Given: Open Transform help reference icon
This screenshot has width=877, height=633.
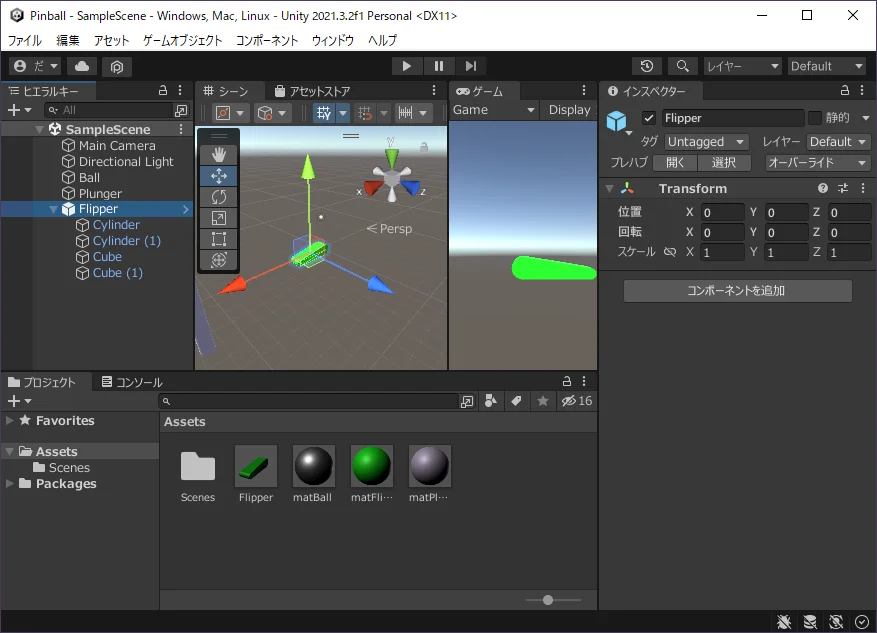Looking at the screenshot, I should 822,188.
